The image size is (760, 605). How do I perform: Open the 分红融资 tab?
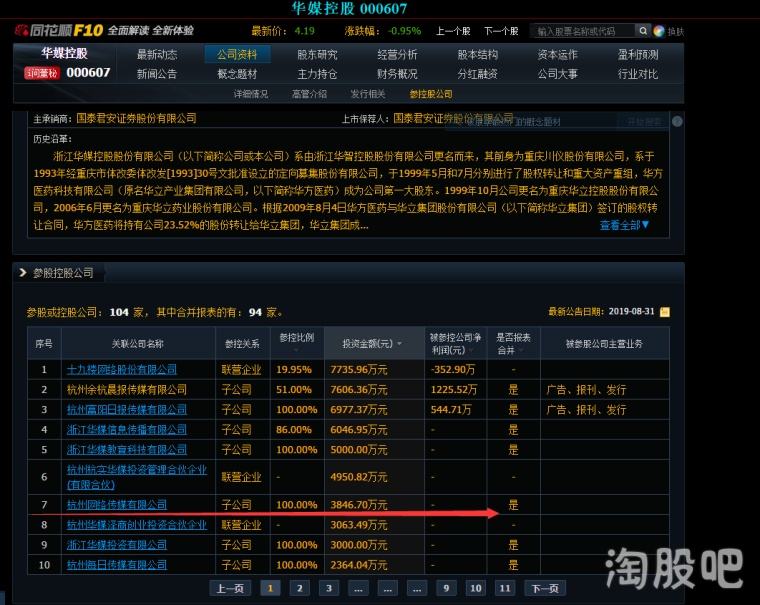(x=477, y=74)
